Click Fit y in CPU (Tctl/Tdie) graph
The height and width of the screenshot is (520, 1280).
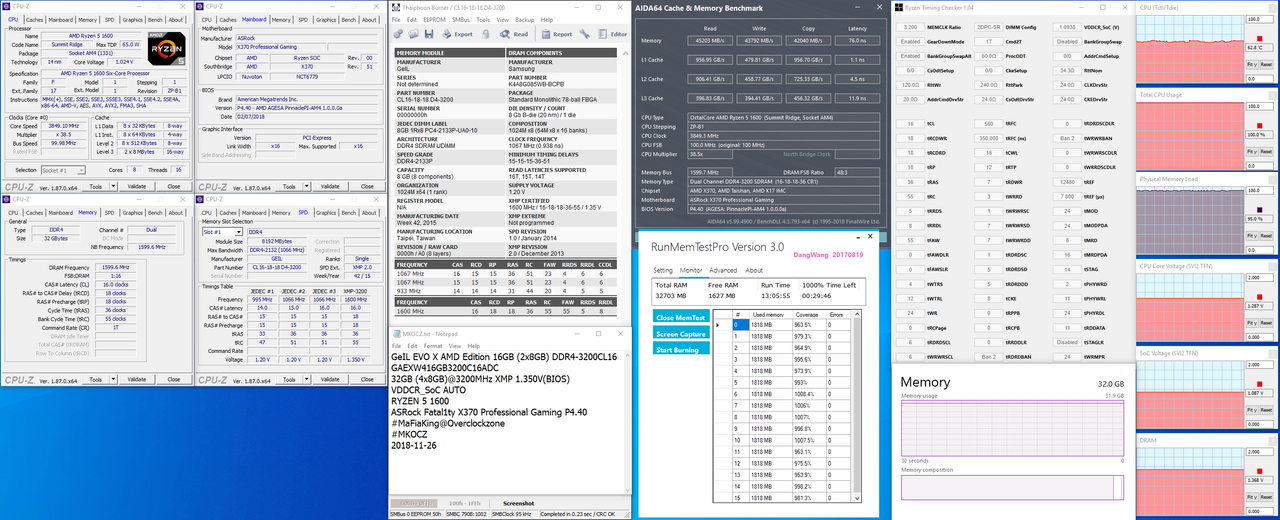coord(1251,64)
